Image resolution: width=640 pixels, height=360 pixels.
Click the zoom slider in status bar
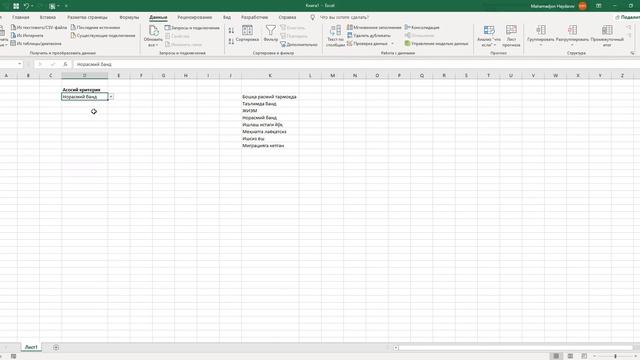tap(616, 356)
